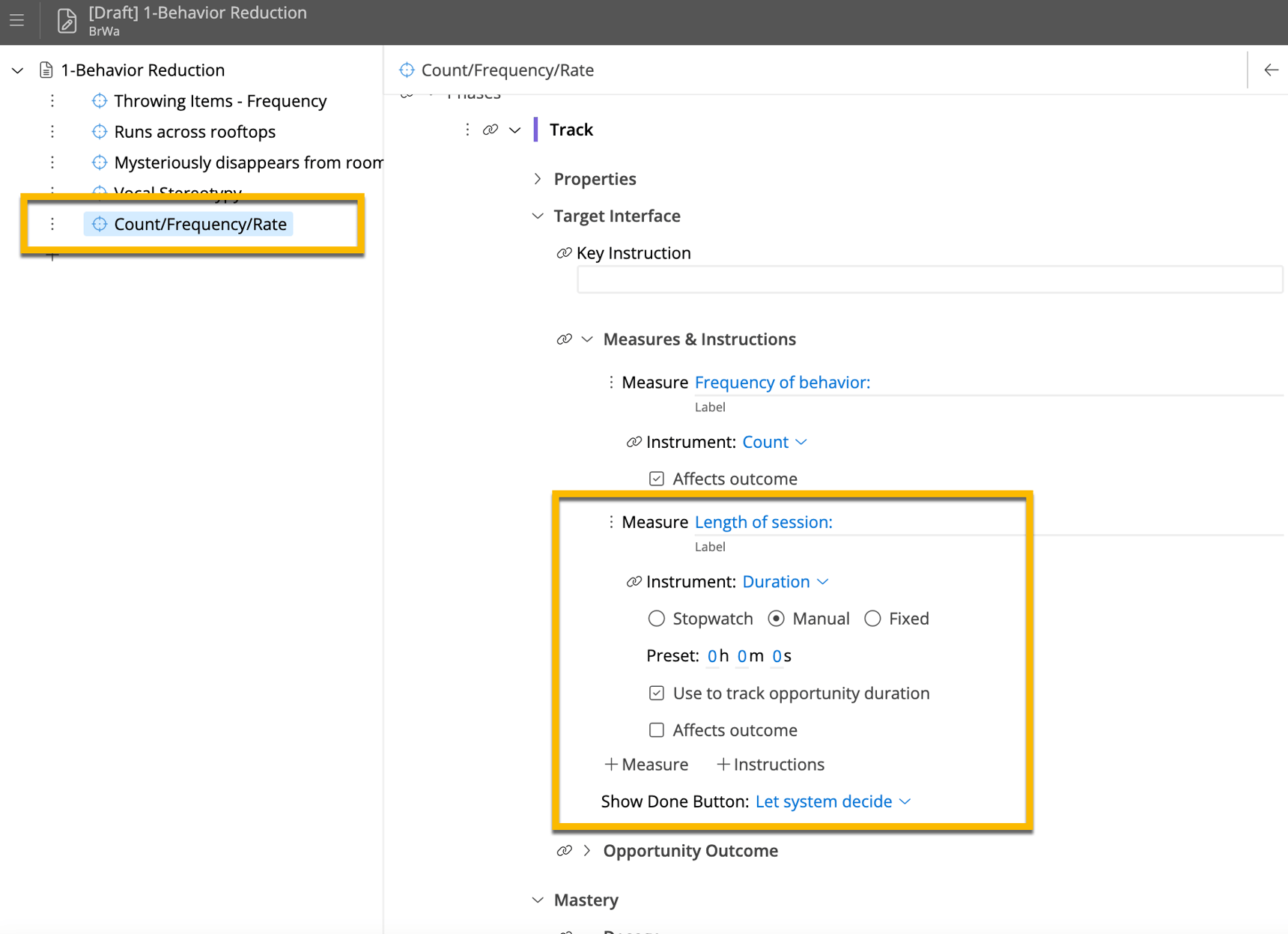Select Mysteriously disappears from room target
The width and height of the screenshot is (1288, 934).
(x=248, y=163)
